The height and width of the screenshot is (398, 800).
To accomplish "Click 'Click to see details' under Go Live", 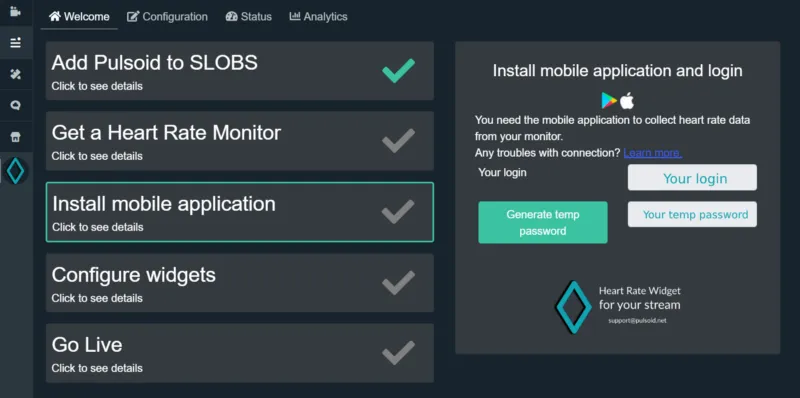I will tap(97, 368).
